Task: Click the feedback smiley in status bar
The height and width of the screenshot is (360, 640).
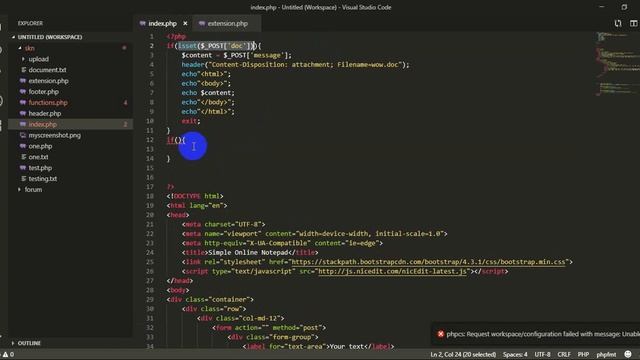Action: point(628,354)
